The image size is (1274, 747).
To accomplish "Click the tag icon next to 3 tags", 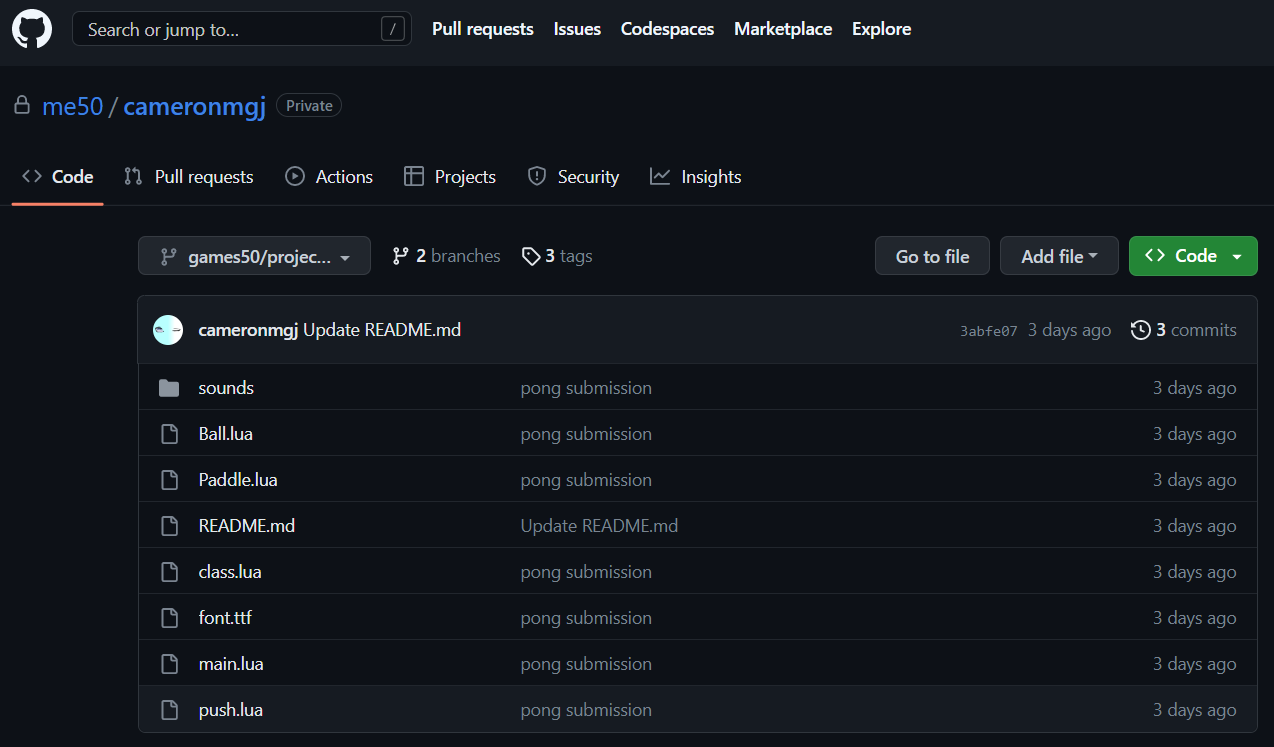I will tap(531, 256).
